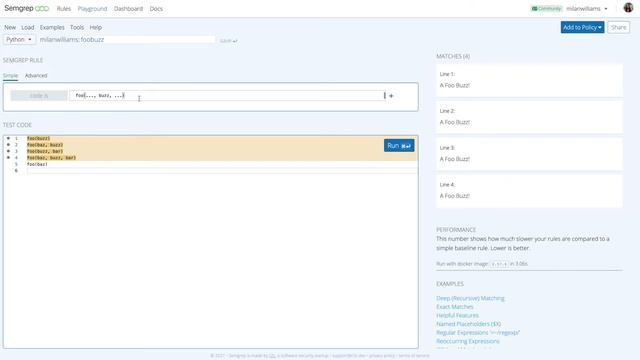Open the Regular Expressions example
640x360 pixels.
tap(478, 333)
